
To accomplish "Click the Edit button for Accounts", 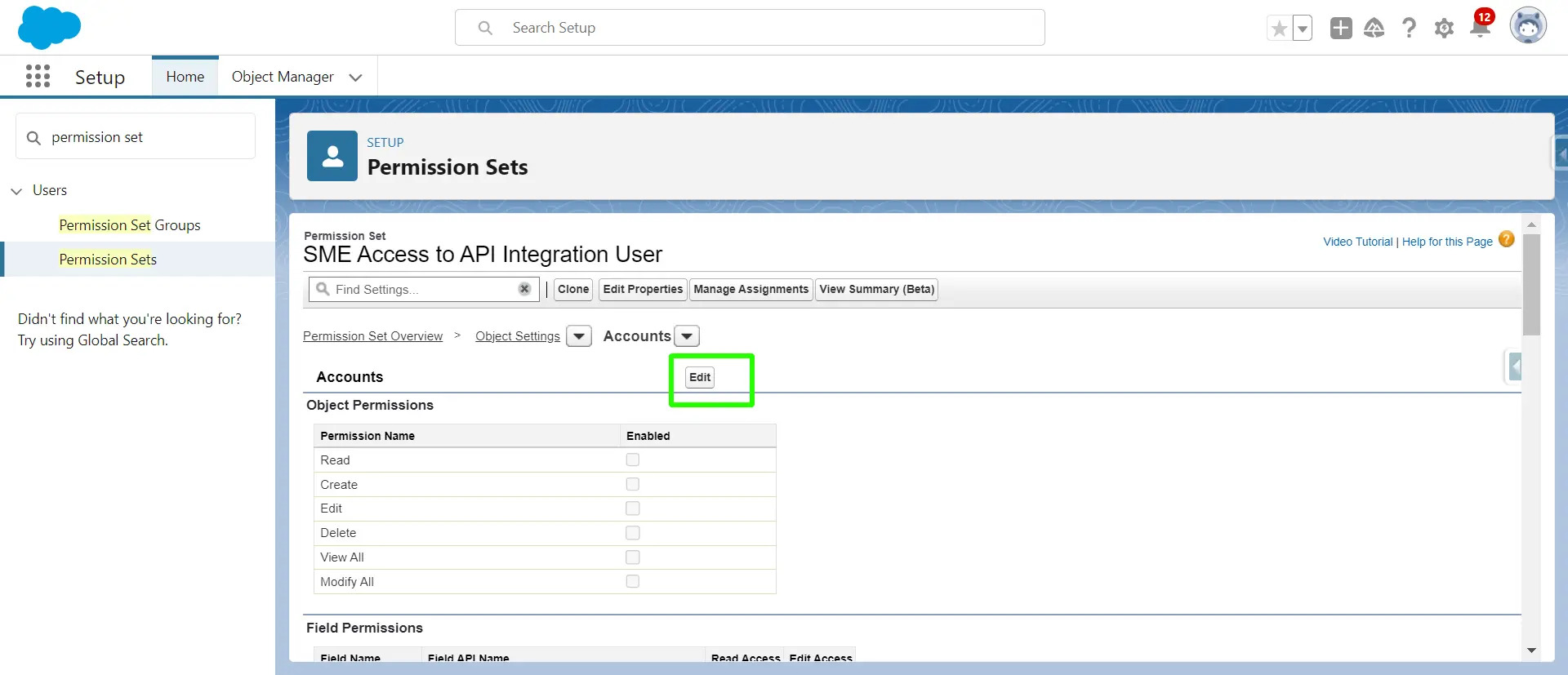I will (x=700, y=377).
